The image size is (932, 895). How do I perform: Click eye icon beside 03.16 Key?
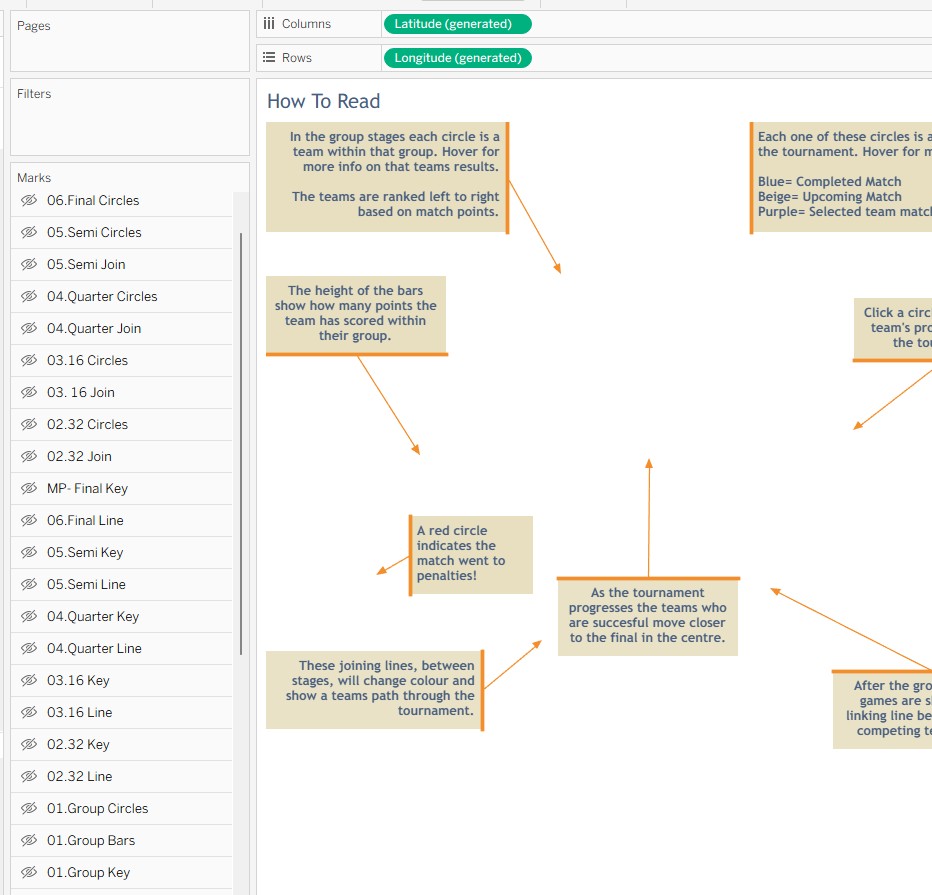coord(29,680)
